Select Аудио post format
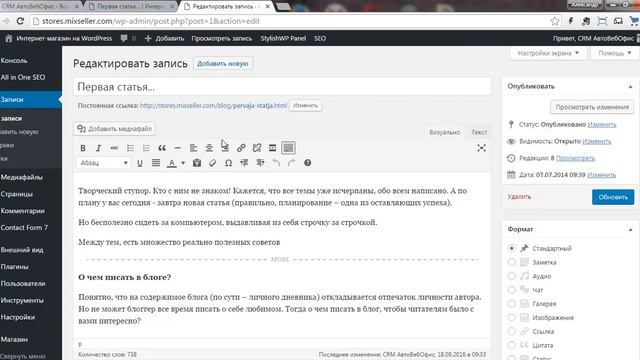This screenshot has width=640, height=360. click(511, 276)
